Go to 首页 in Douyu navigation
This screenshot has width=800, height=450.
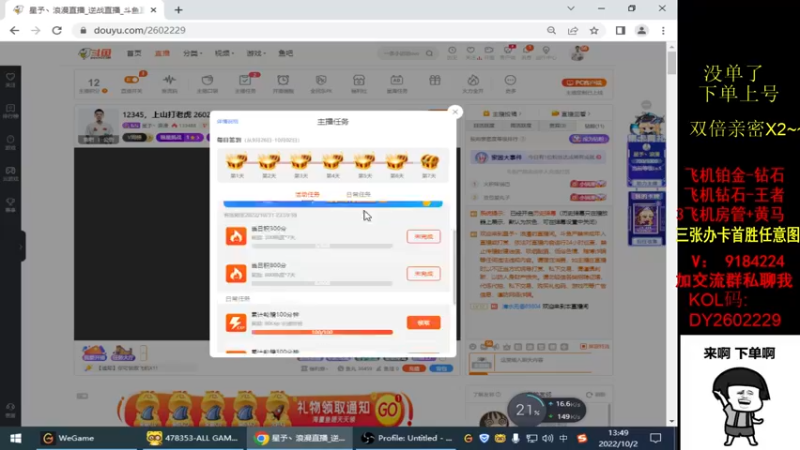coord(134,53)
